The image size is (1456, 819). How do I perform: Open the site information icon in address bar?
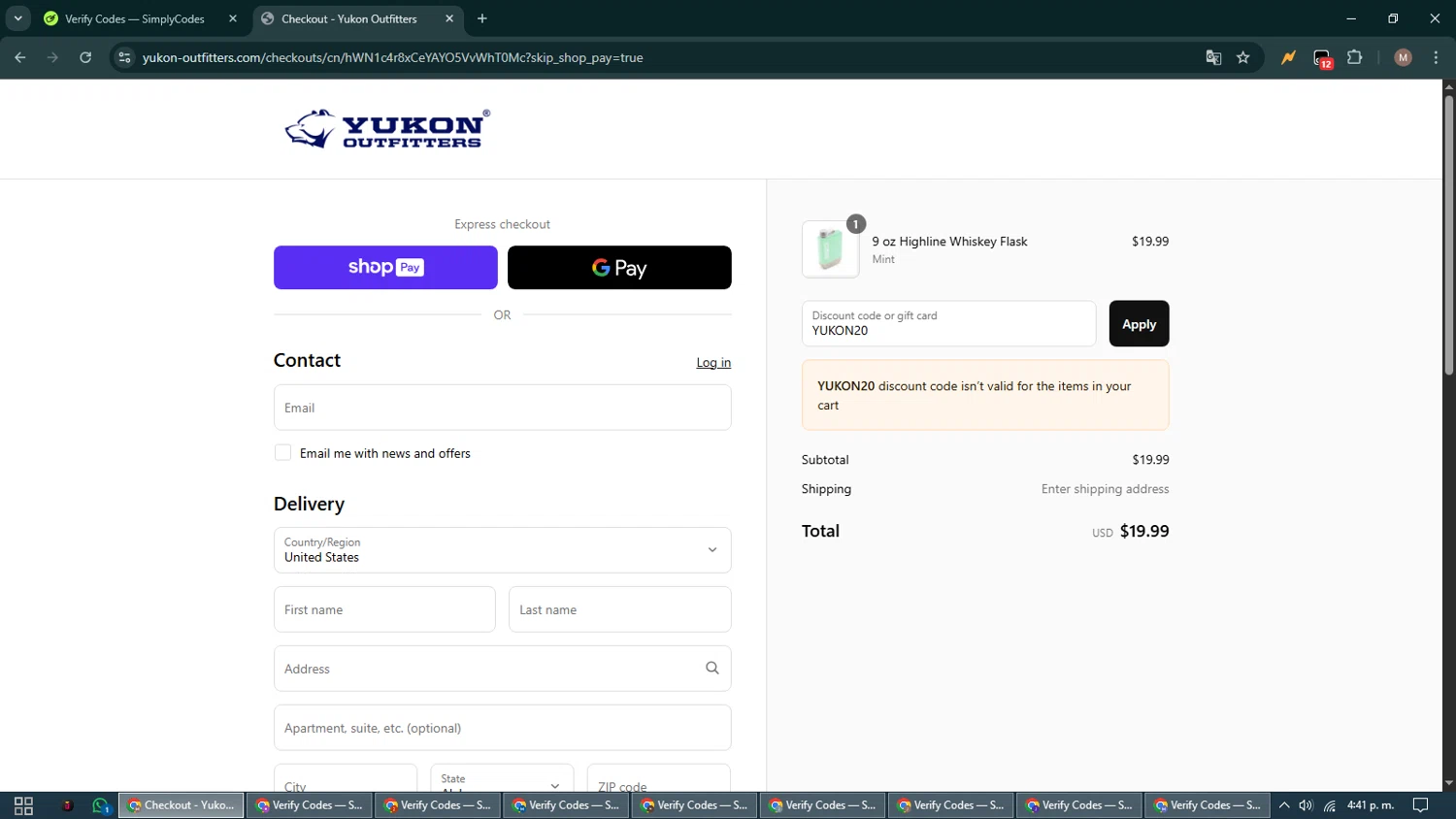pyautogui.click(x=124, y=57)
